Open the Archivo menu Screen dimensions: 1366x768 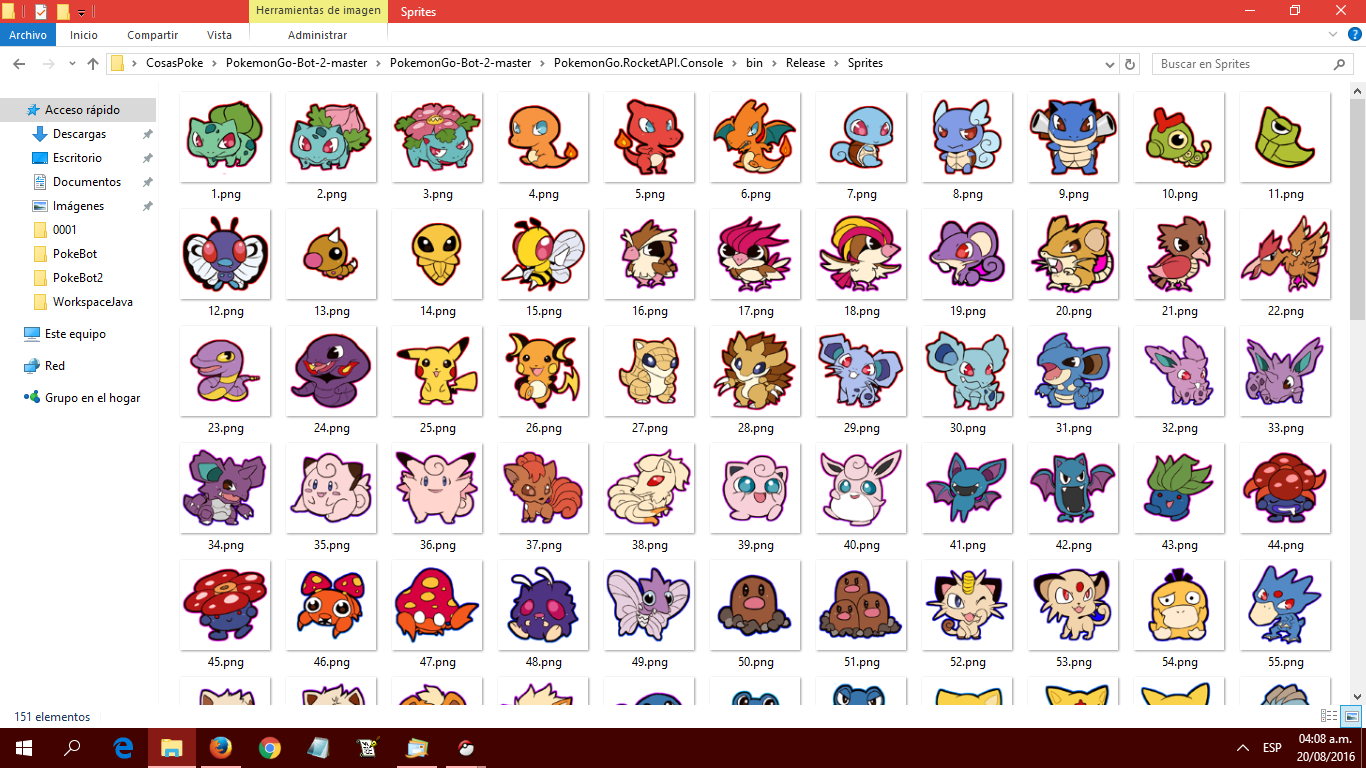[28, 35]
